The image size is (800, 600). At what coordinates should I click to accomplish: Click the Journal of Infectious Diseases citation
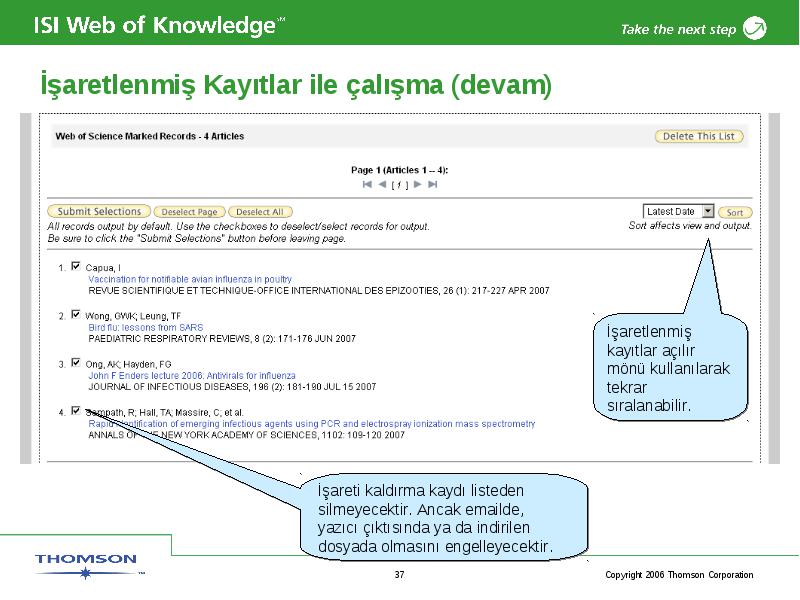[x=232, y=387]
